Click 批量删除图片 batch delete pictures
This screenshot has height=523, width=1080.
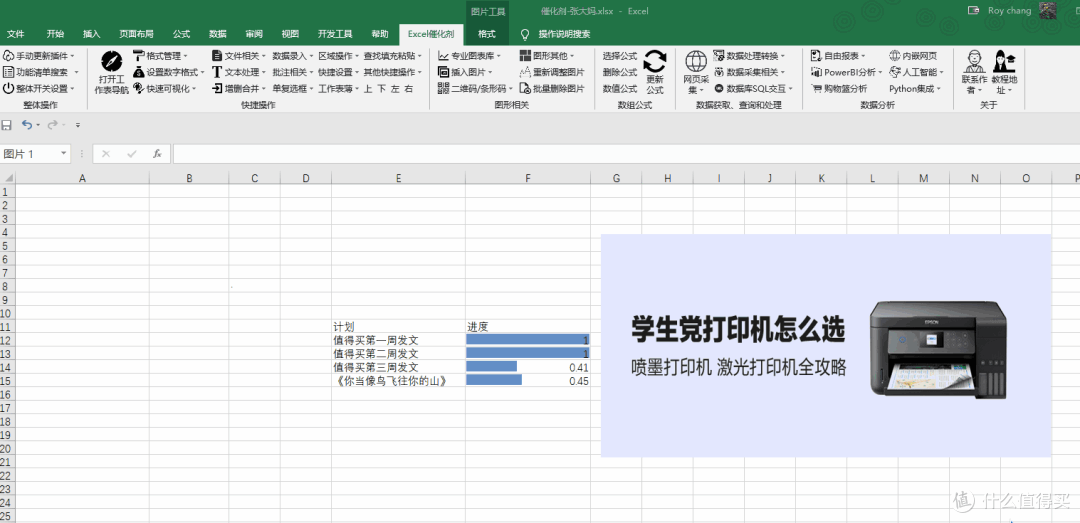click(x=552, y=88)
